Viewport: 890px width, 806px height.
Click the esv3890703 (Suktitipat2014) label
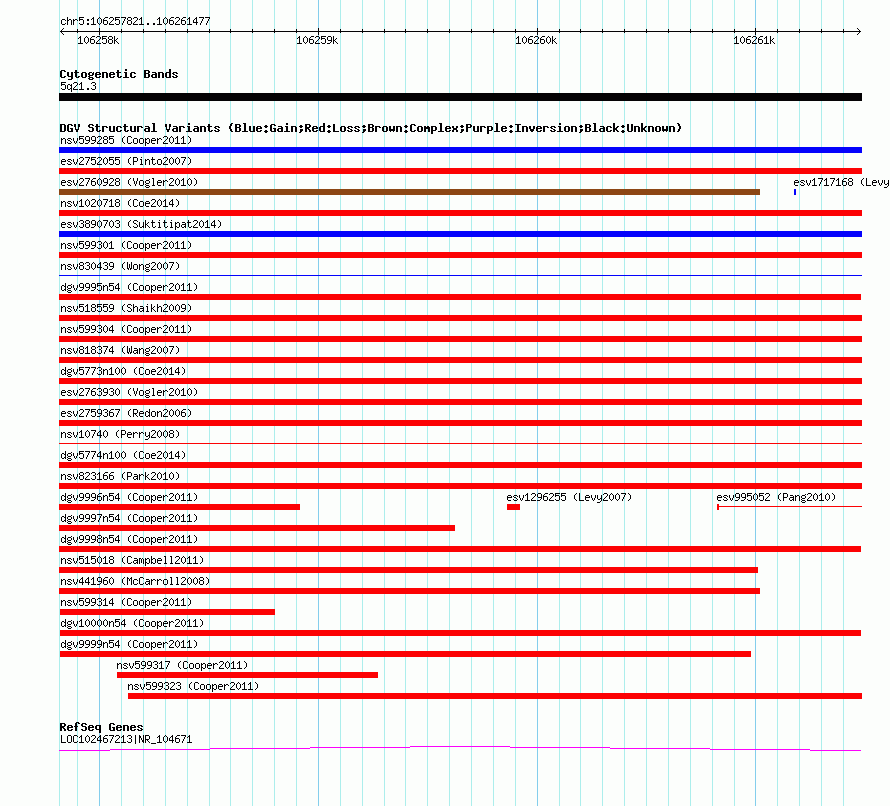pyautogui.click(x=141, y=224)
